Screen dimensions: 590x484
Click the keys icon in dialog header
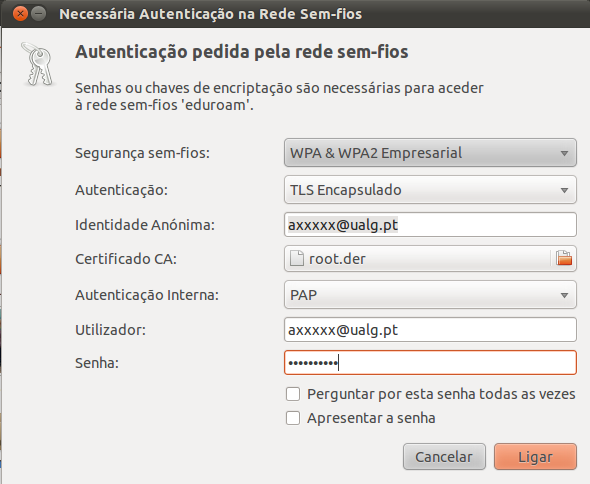click(38, 64)
